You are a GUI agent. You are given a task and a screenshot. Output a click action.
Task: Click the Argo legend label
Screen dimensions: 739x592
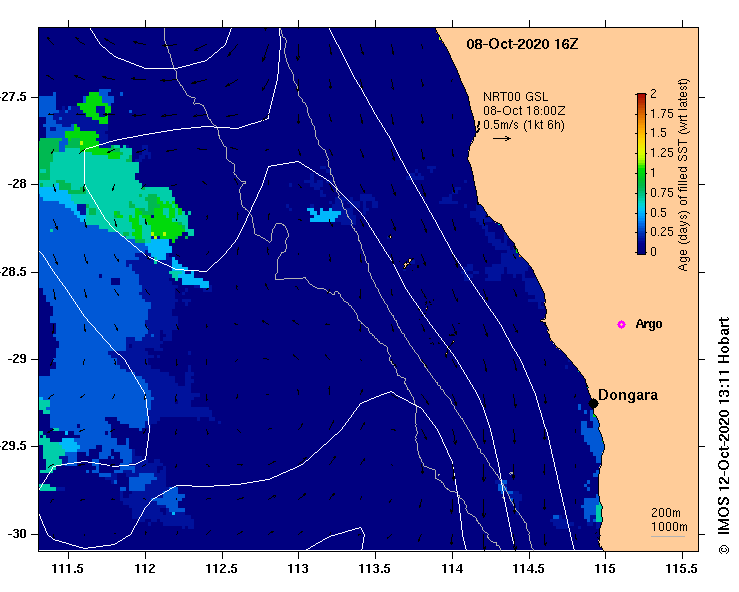click(649, 324)
